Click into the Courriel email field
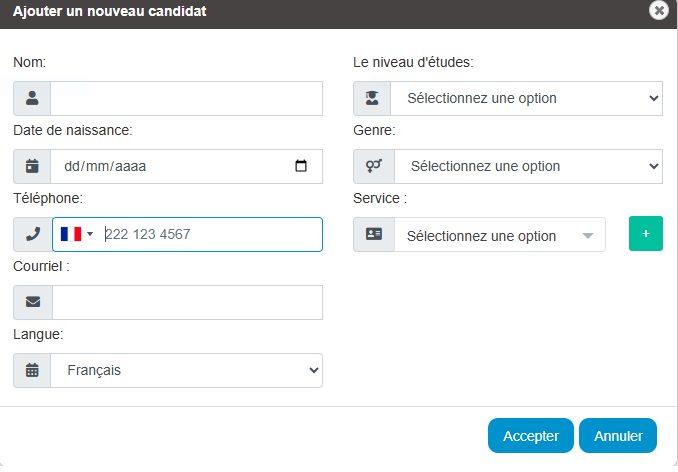678x472 pixels. click(x=187, y=302)
